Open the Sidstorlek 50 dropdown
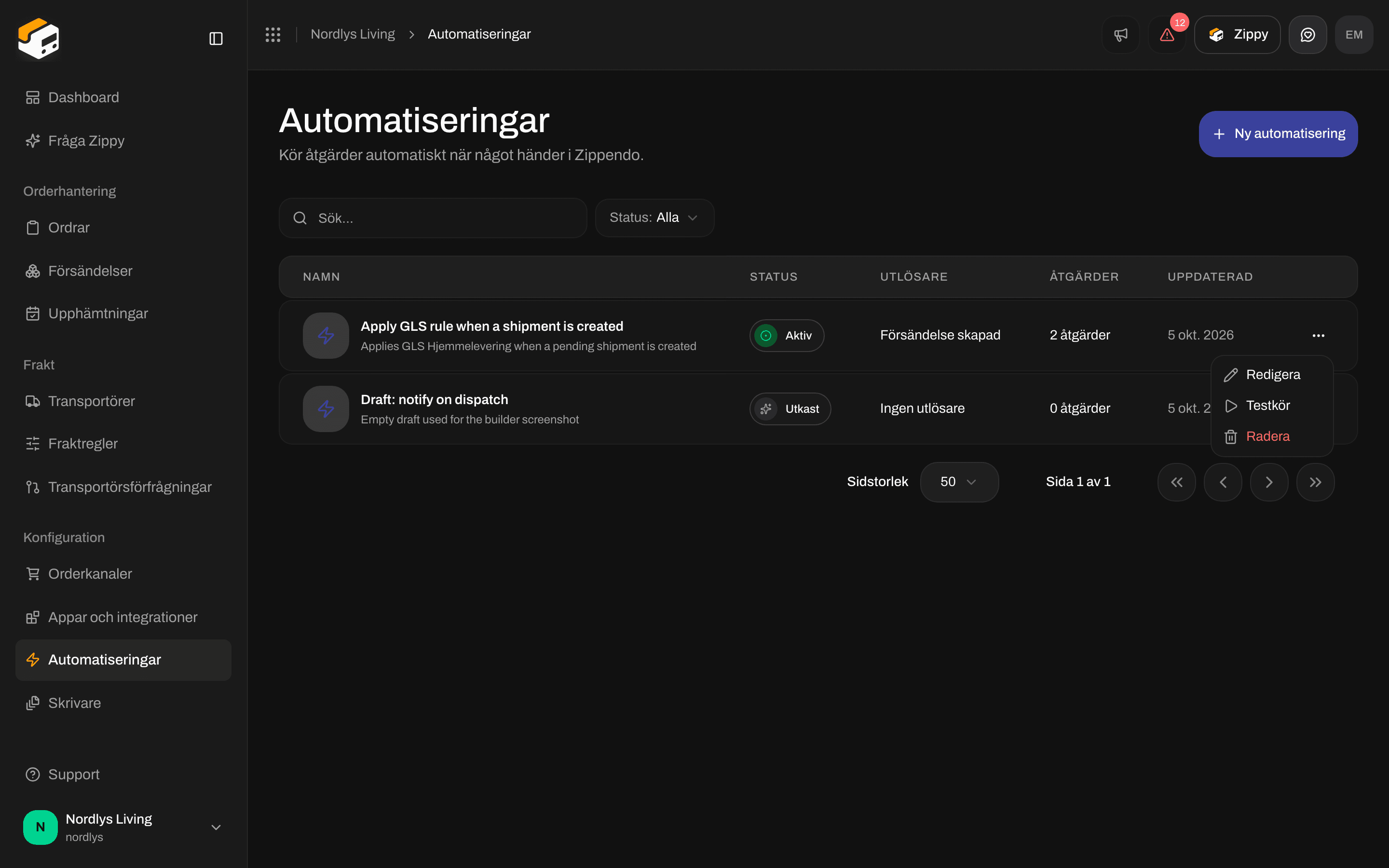The image size is (1389, 868). pyautogui.click(x=959, y=482)
